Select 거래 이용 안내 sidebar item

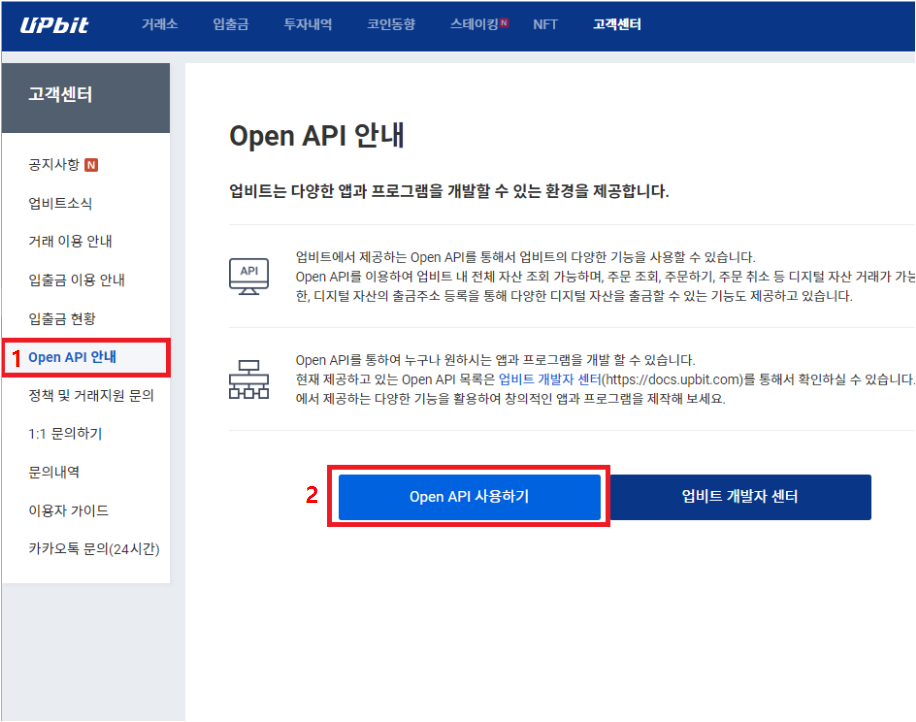click(x=70, y=241)
